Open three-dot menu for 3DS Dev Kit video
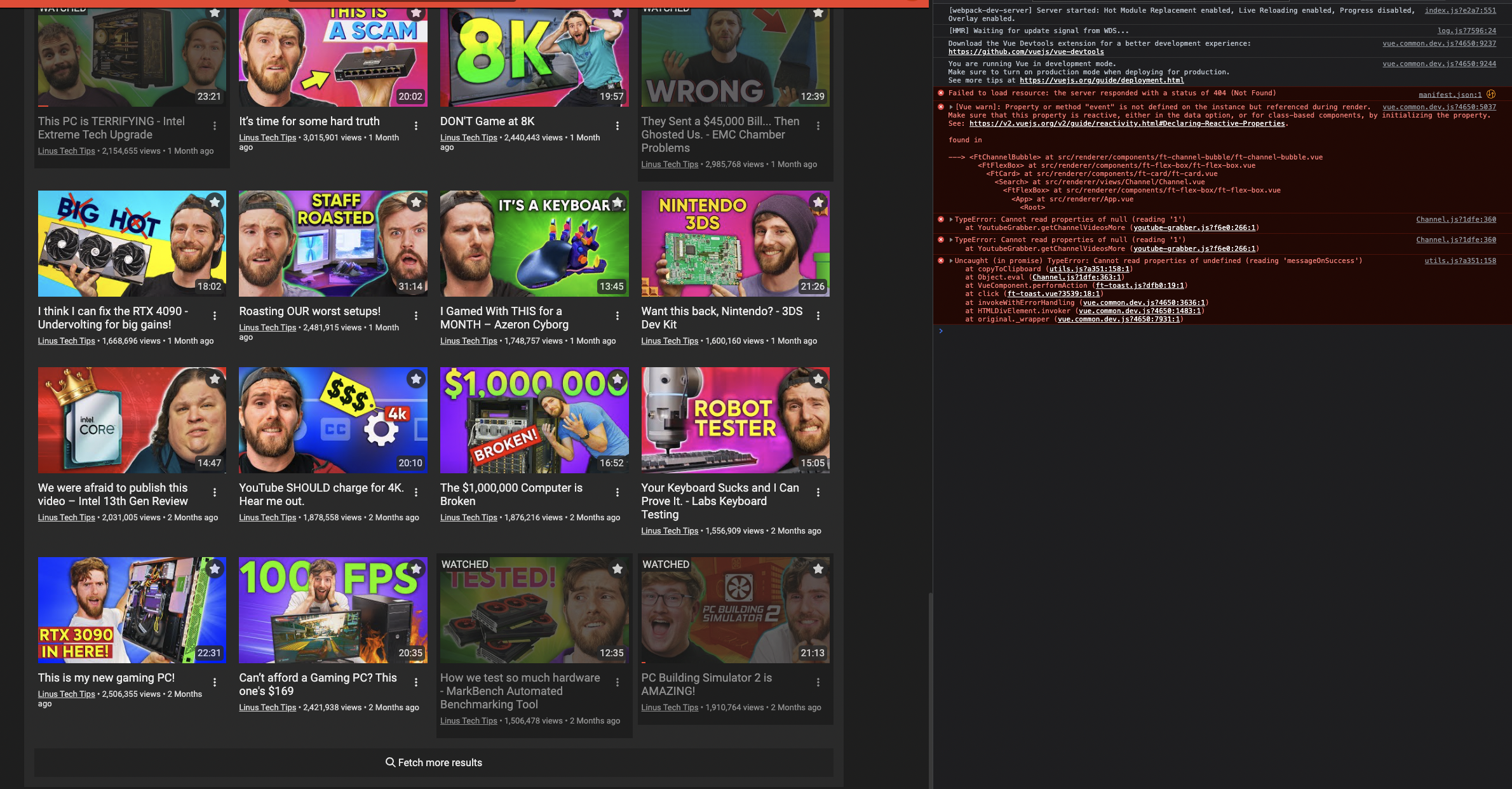This screenshot has height=789, width=1512. [818, 316]
